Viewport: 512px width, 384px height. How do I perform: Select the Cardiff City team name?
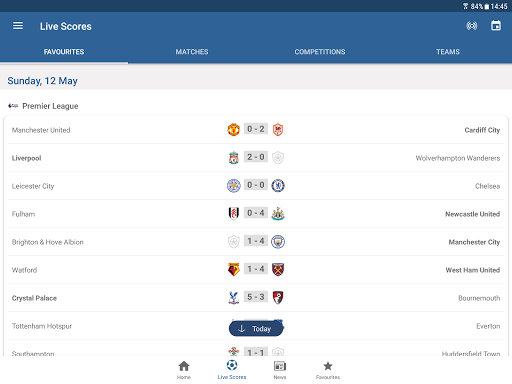(482, 130)
